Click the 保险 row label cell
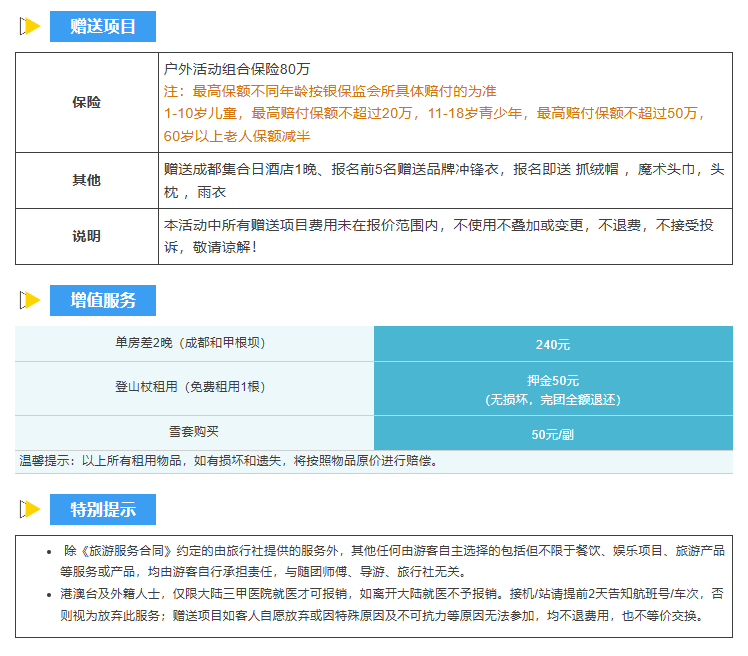 (x=87, y=102)
